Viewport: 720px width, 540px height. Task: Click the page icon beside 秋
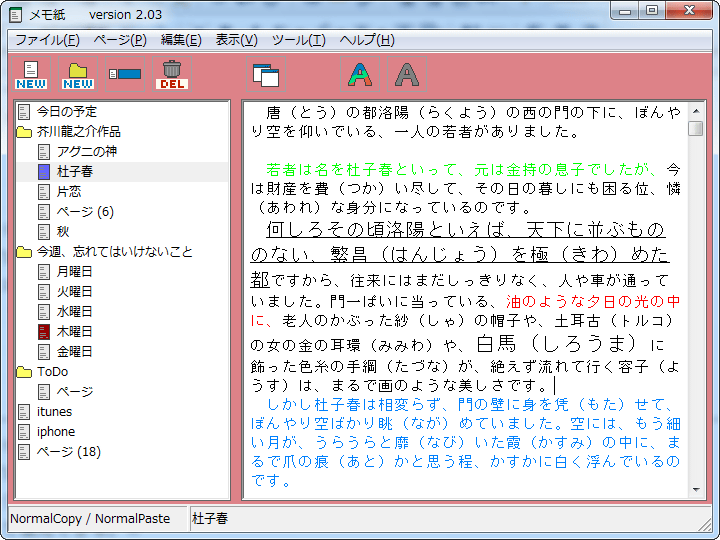point(44,231)
